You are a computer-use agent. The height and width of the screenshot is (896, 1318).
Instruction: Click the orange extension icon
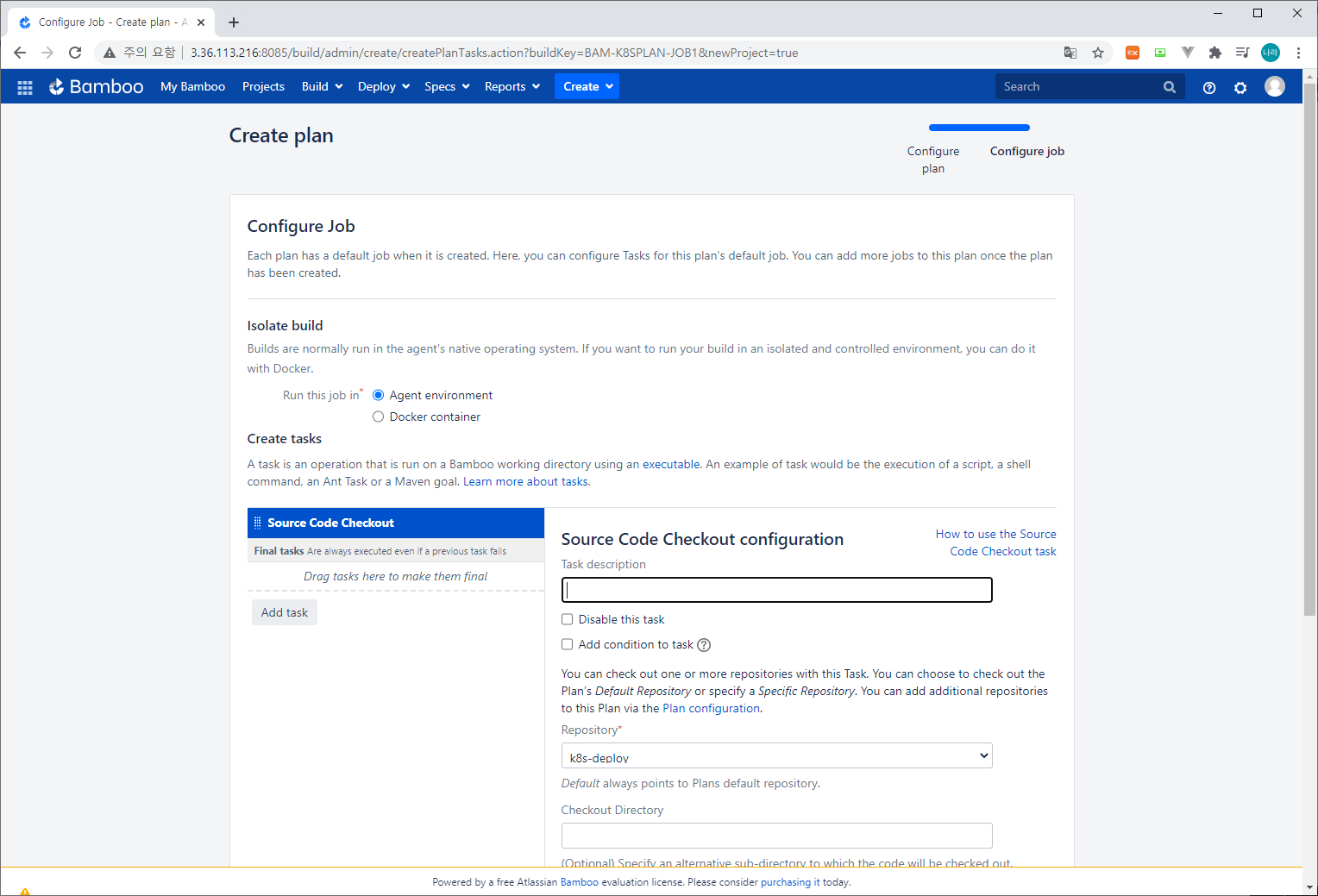(x=1133, y=53)
